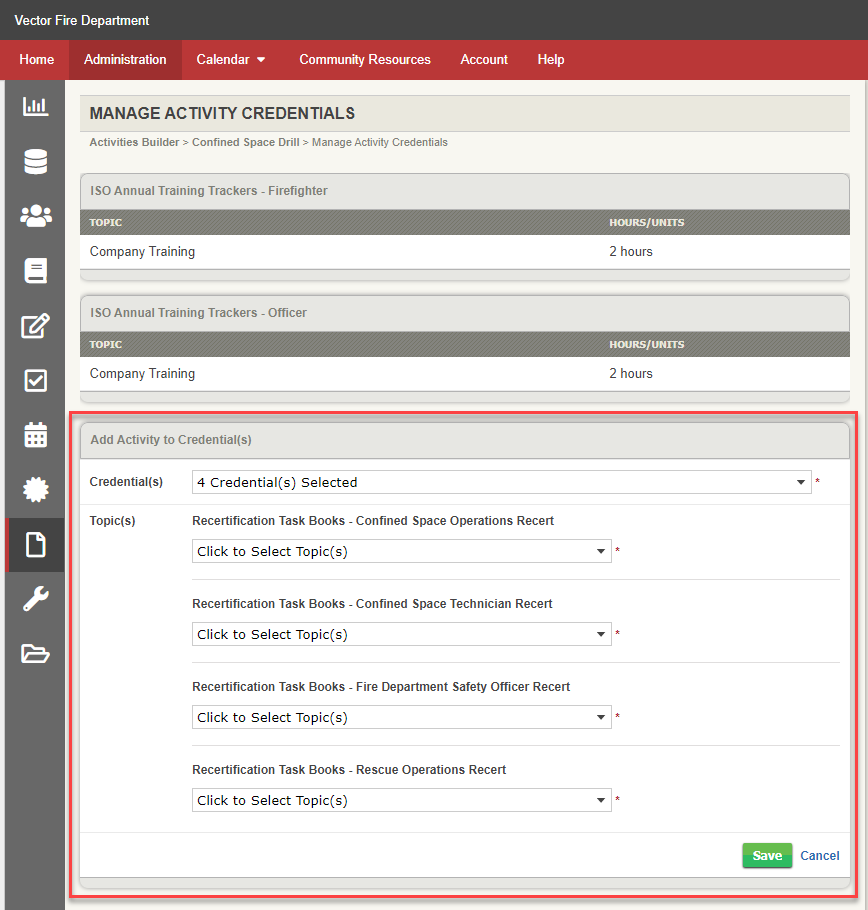Cancel adding activity to credentials
The width and height of the screenshot is (868, 910).
(x=819, y=855)
